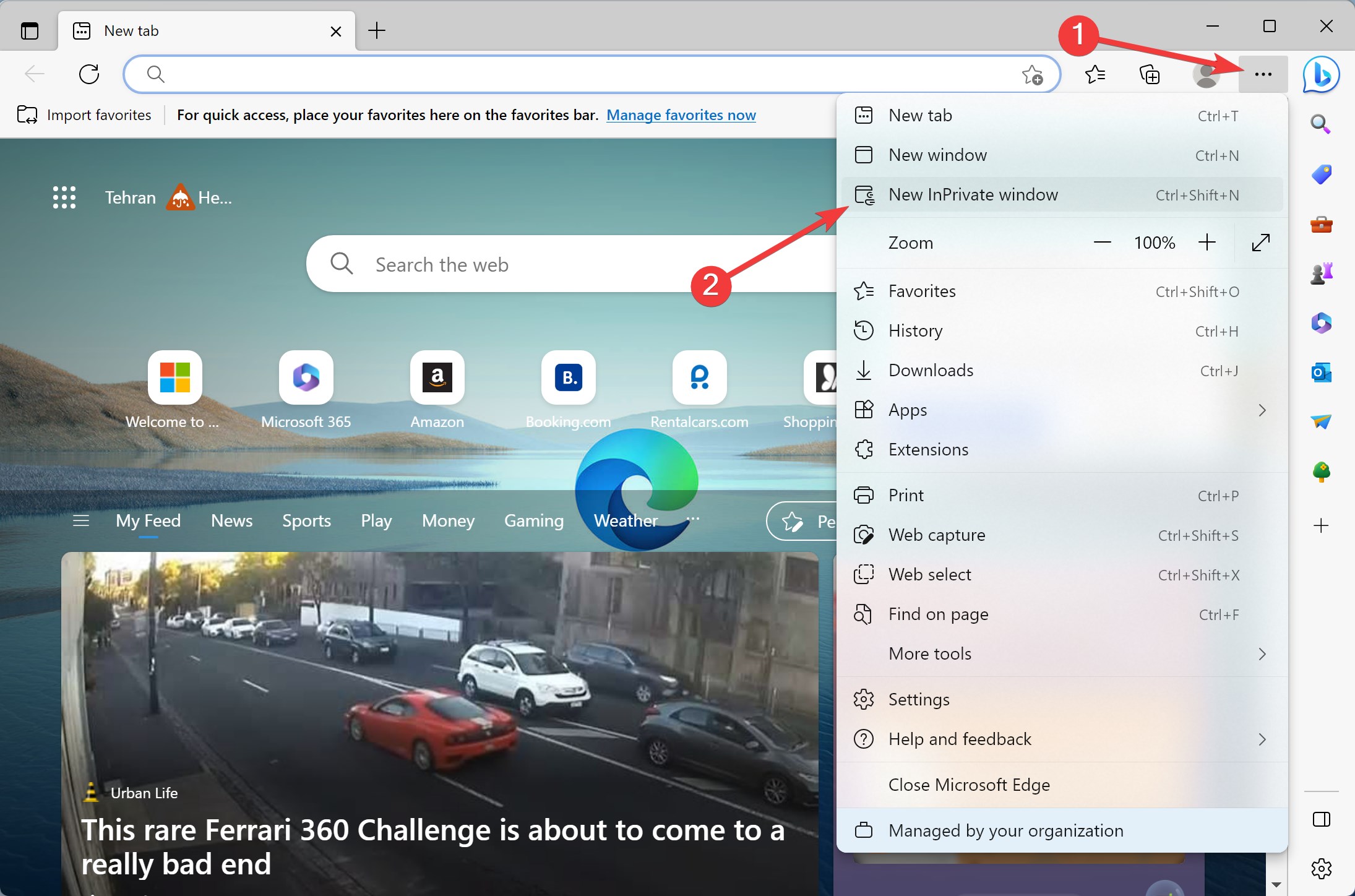
Task: Open Bing Chat with the Bing icon
Action: point(1321,74)
